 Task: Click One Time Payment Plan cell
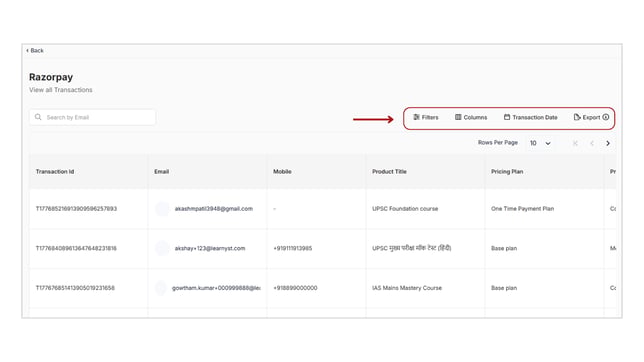[522, 209]
